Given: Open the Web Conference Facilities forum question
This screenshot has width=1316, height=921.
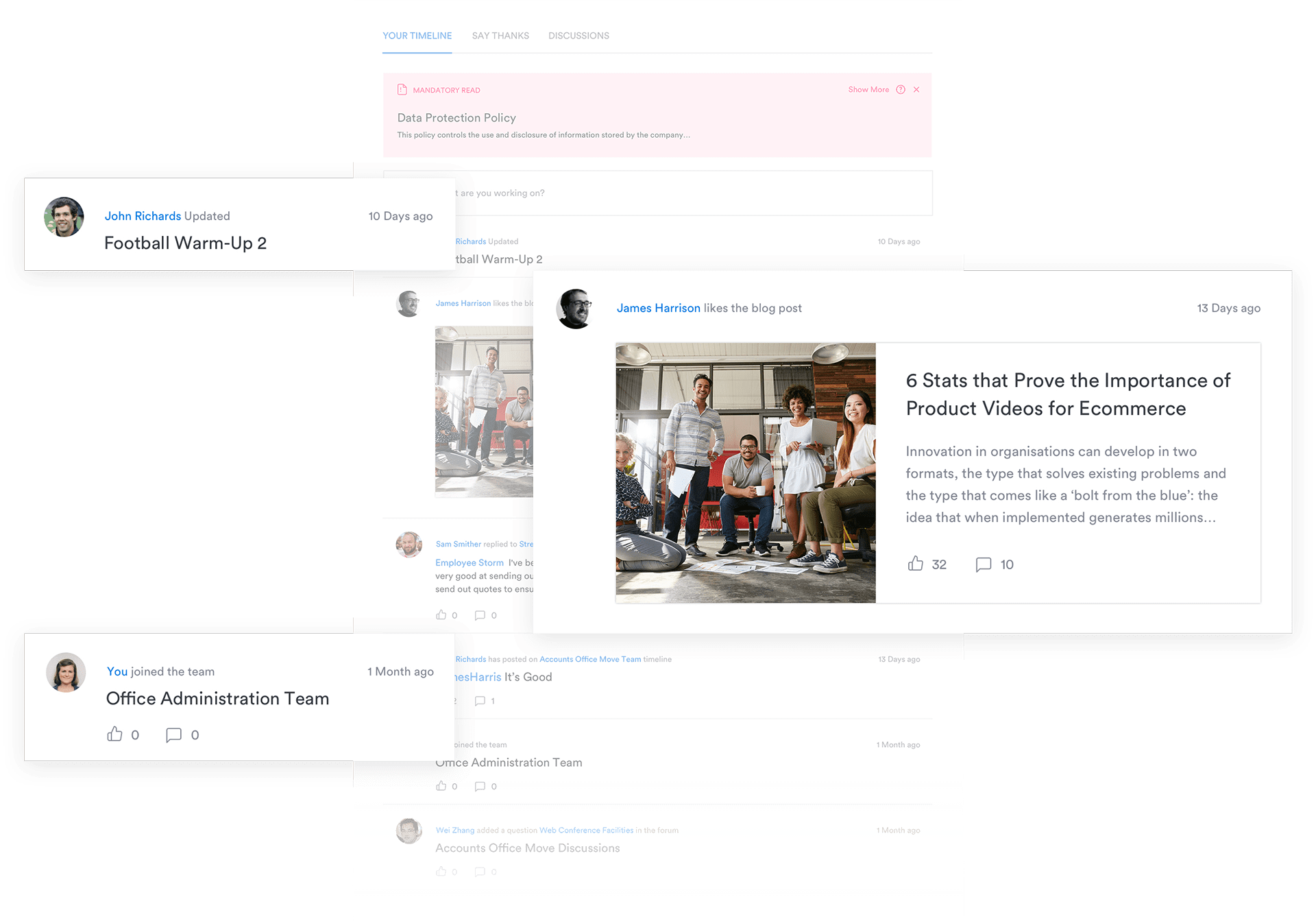Looking at the screenshot, I should (585, 830).
